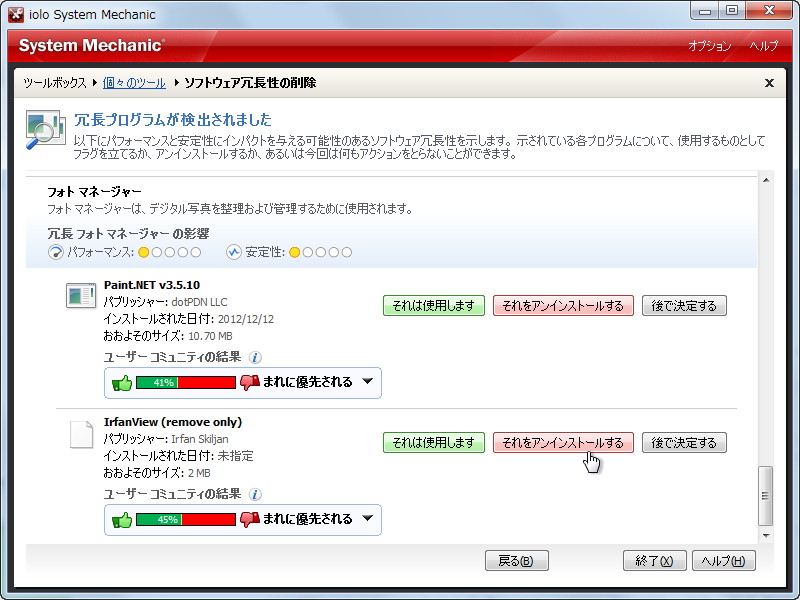Click the IrfanView blank file icon
This screenshot has width=800, height=600.
click(x=81, y=435)
